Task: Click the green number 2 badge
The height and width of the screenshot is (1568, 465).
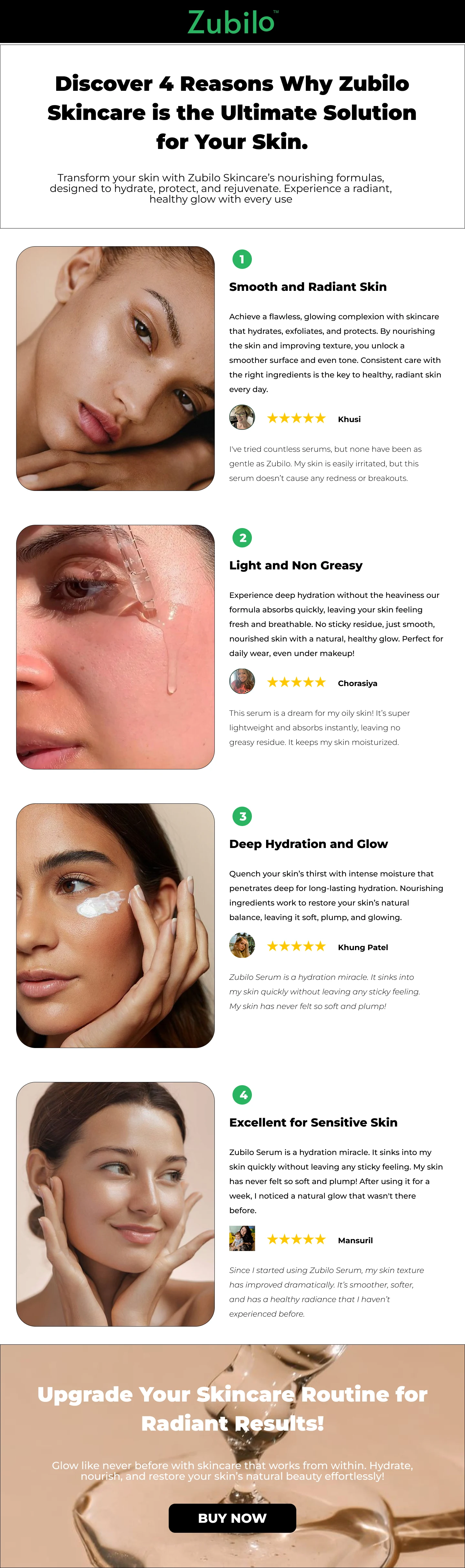Action: [x=242, y=537]
